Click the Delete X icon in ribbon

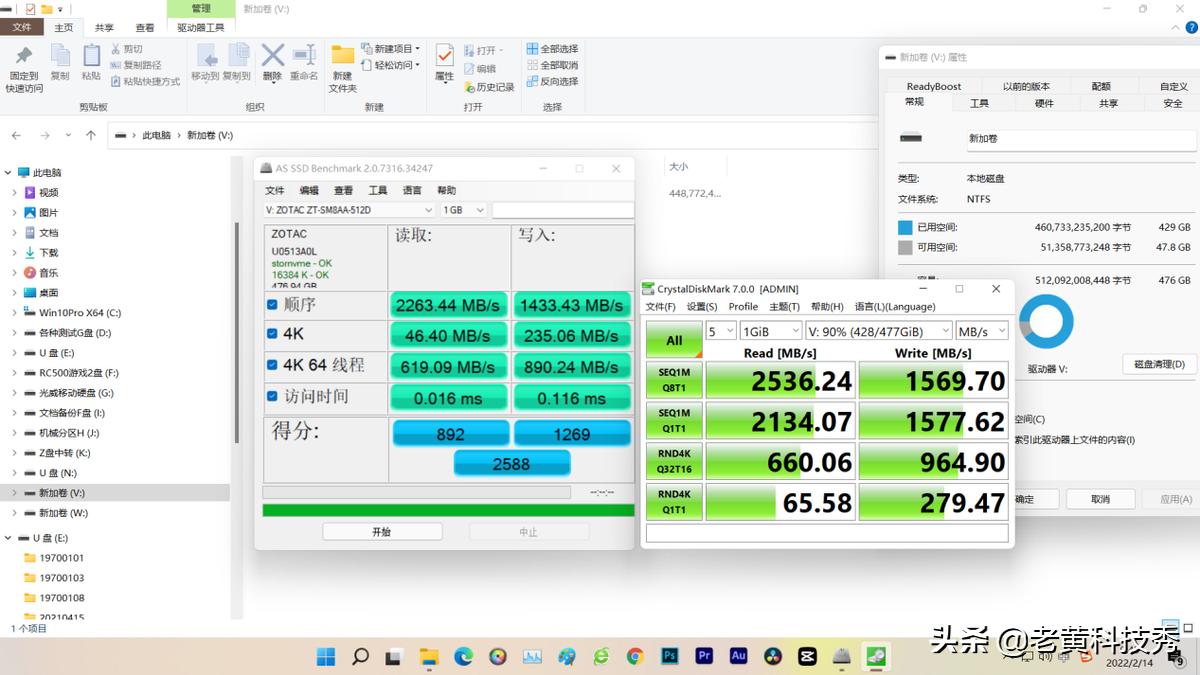(272, 56)
